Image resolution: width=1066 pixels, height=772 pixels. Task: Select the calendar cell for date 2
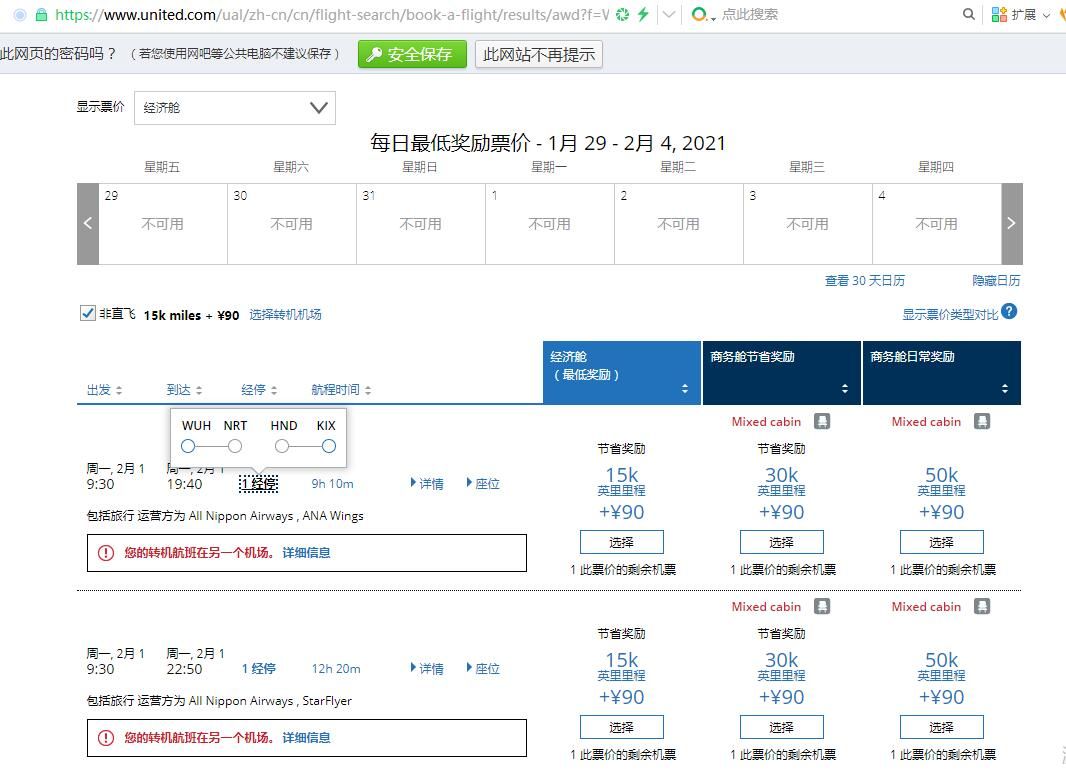pyautogui.click(x=678, y=223)
